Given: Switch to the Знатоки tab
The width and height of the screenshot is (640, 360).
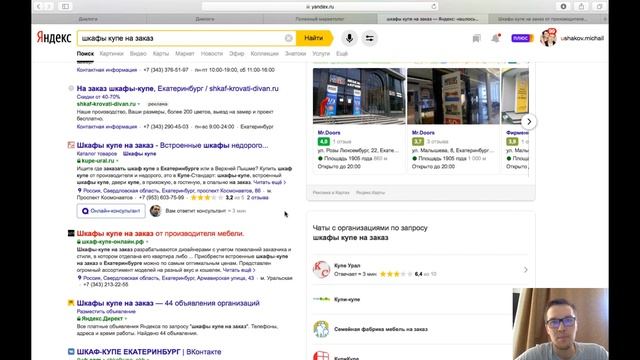Looking at the screenshot, I should [296, 53].
